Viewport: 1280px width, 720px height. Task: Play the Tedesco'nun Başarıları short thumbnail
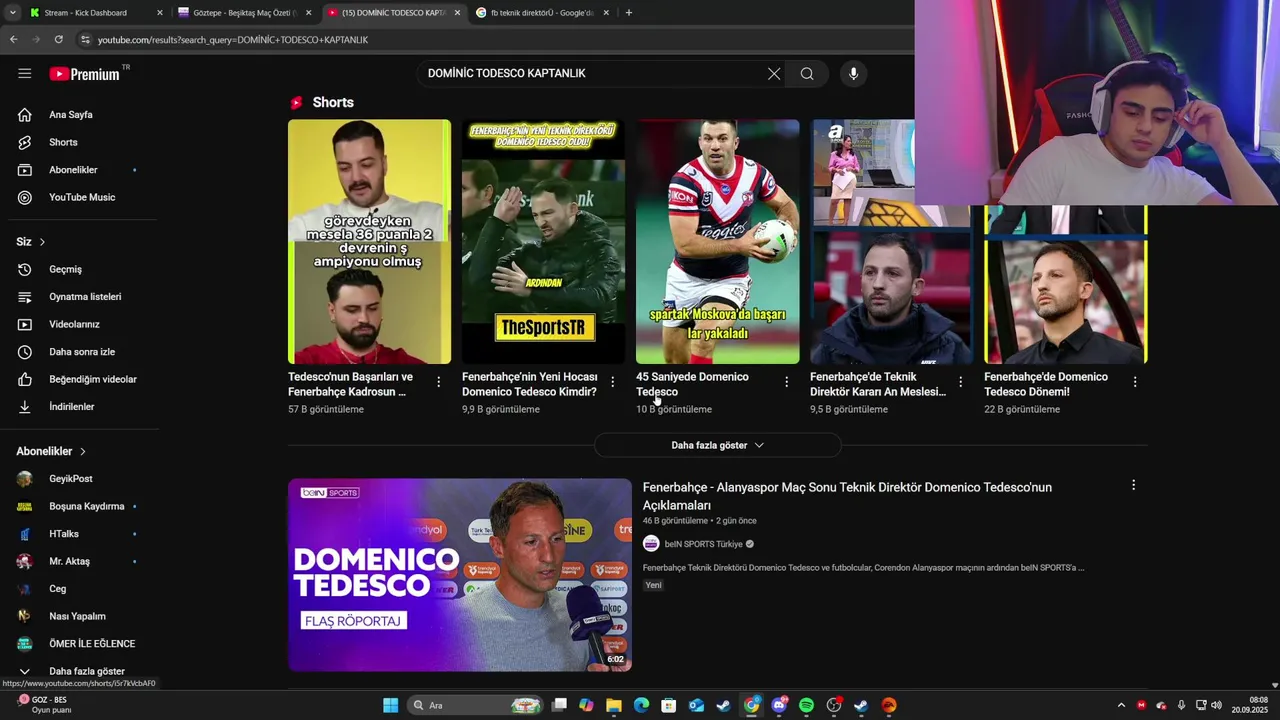[369, 242]
